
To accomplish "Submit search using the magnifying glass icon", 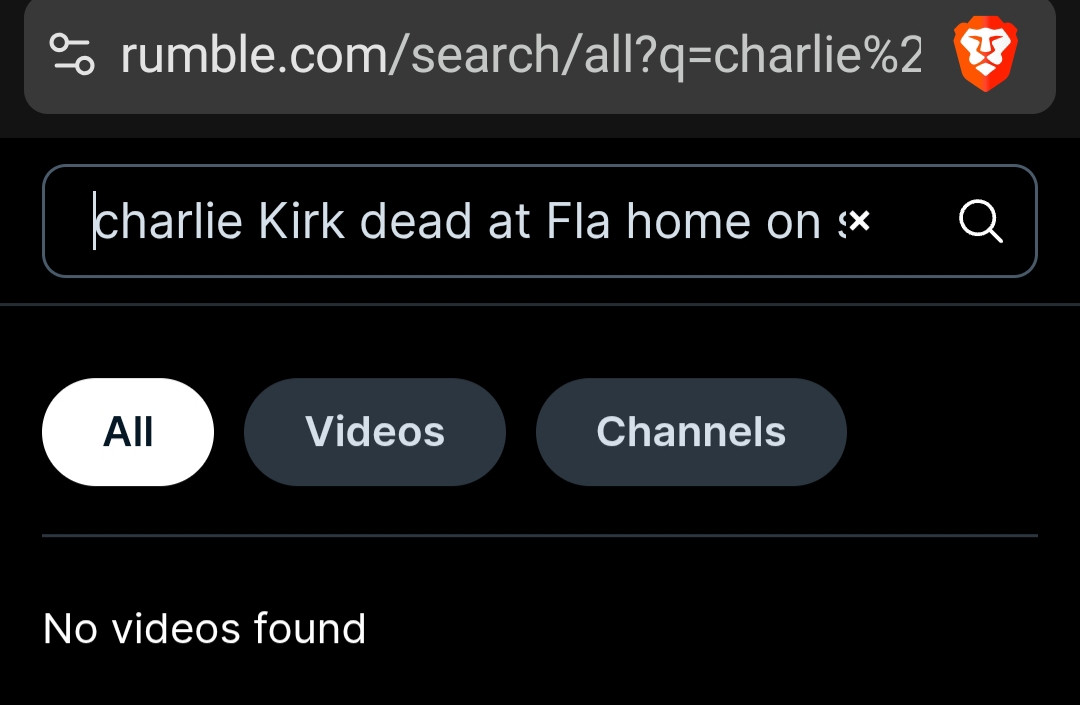I will [980, 221].
